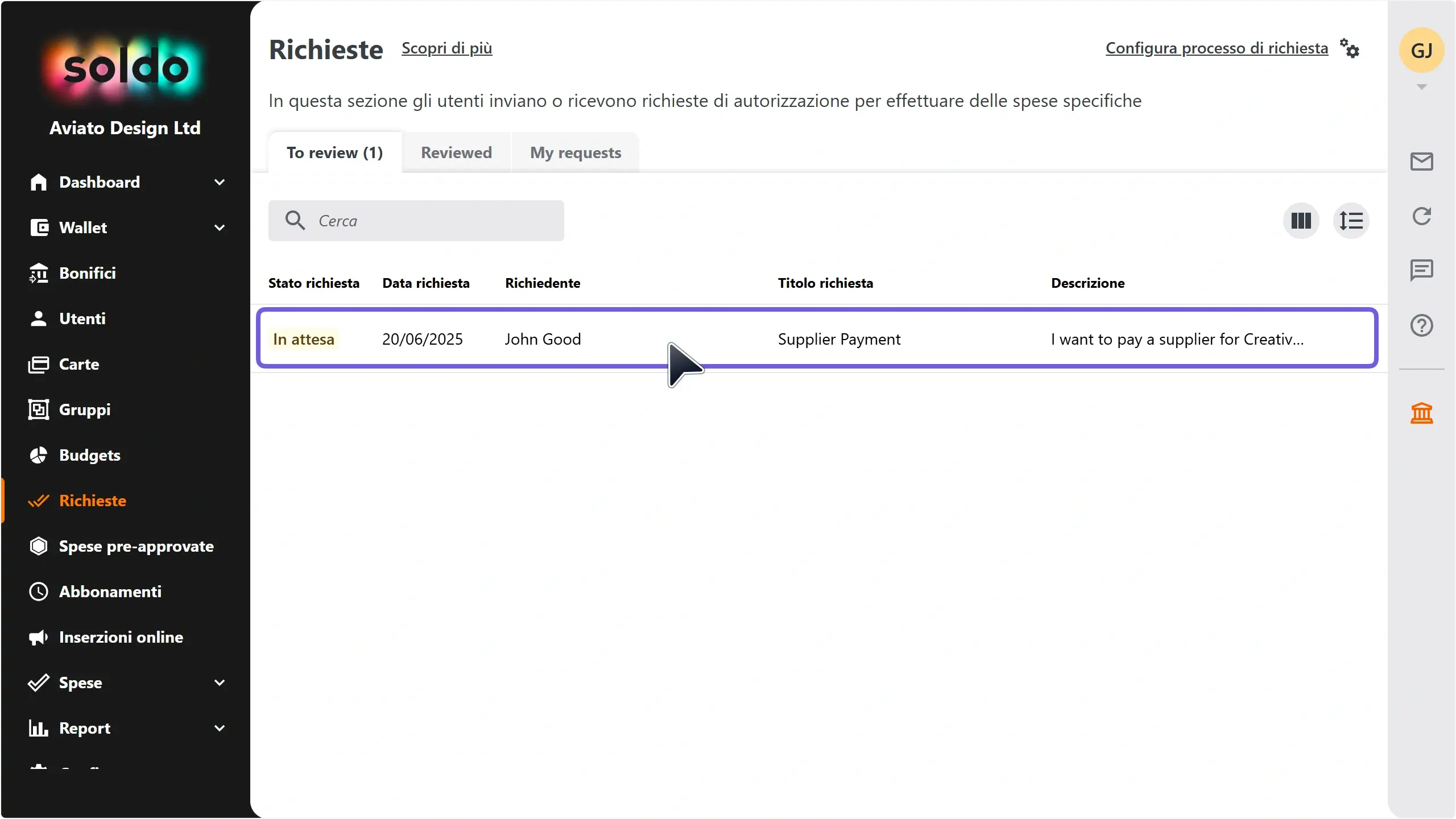Open Spese pre-approvate section
1456x819 pixels.
coord(136,546)
